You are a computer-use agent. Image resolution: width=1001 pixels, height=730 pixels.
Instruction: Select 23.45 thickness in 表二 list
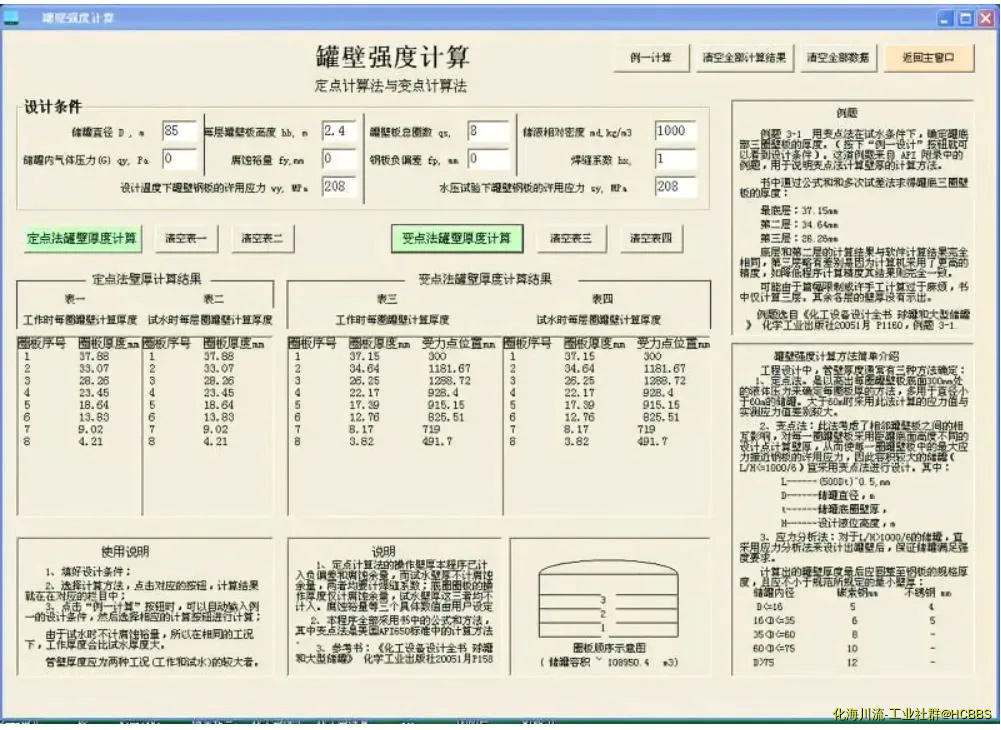[218, 393]
